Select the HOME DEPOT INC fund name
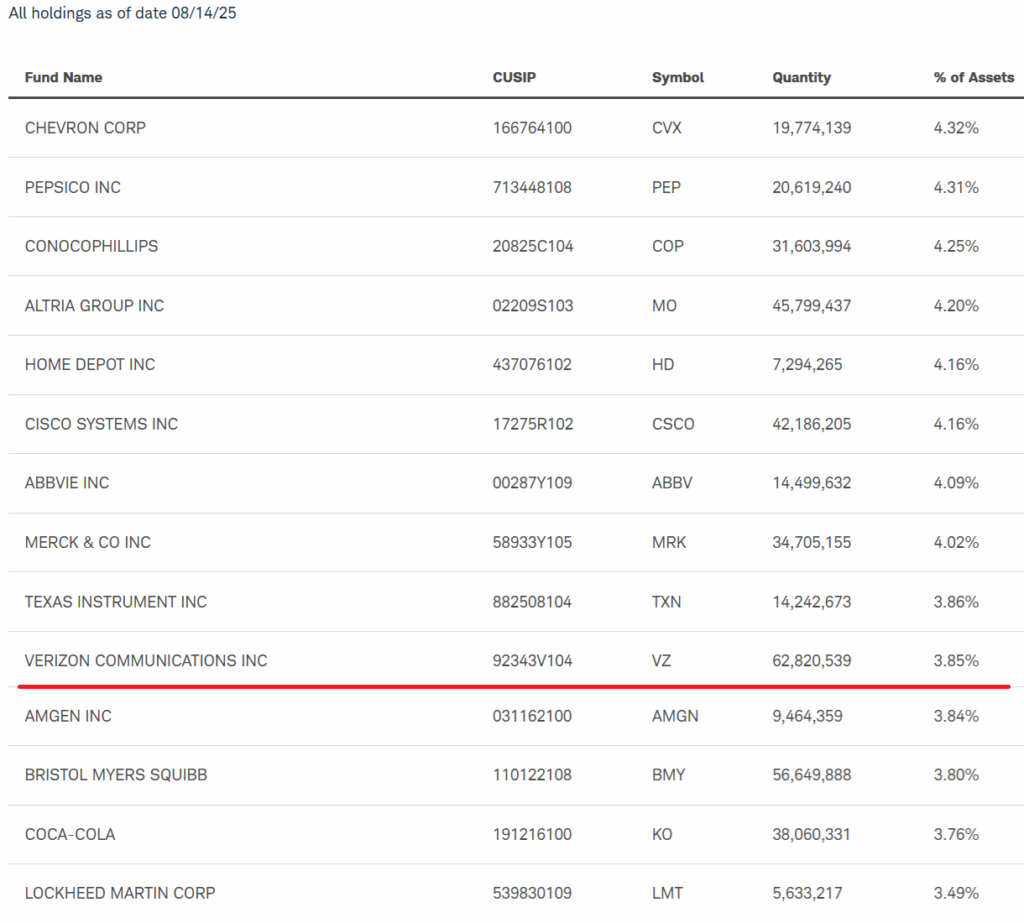Image resolution: width=1024 pixels, height=923 pixels. tap(90, 364)
